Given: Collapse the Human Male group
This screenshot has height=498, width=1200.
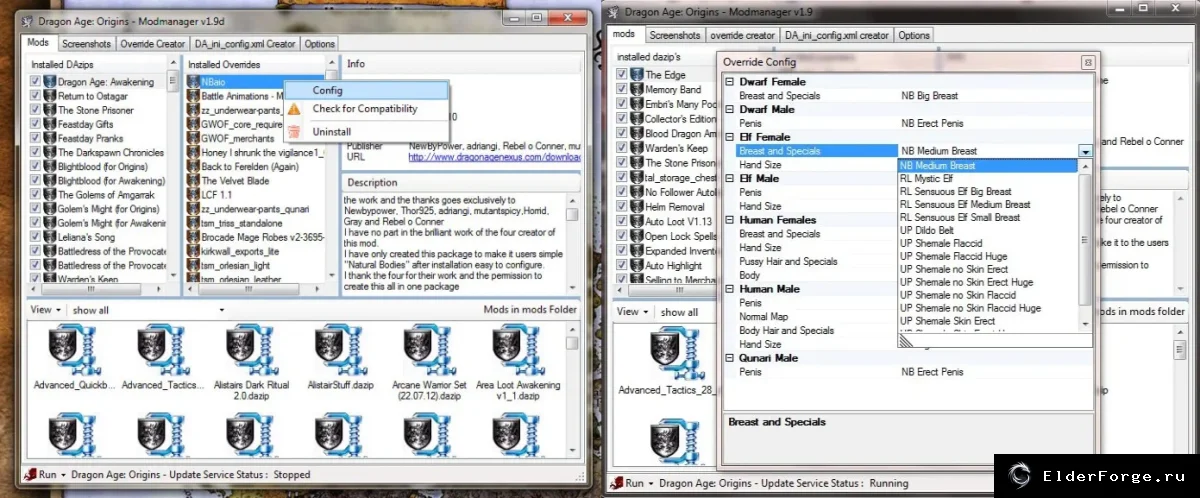Looking at the screenshot, I should [729, 288].
